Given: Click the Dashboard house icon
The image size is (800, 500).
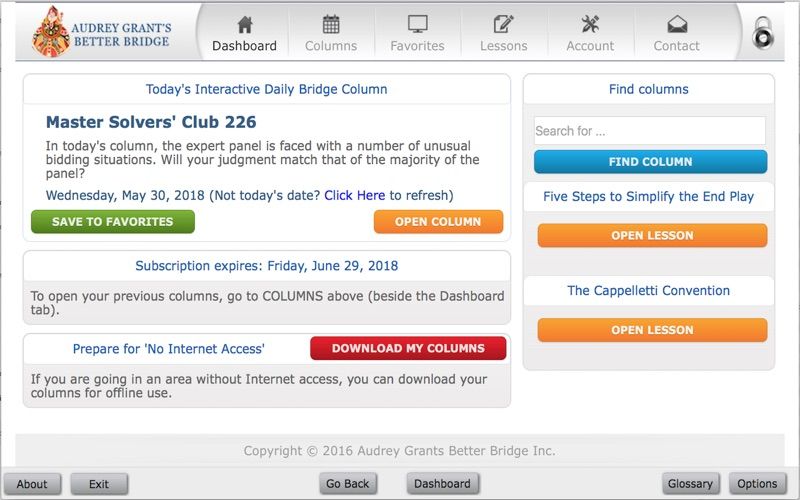Looking at the screenshot, I should coord(244,24).
